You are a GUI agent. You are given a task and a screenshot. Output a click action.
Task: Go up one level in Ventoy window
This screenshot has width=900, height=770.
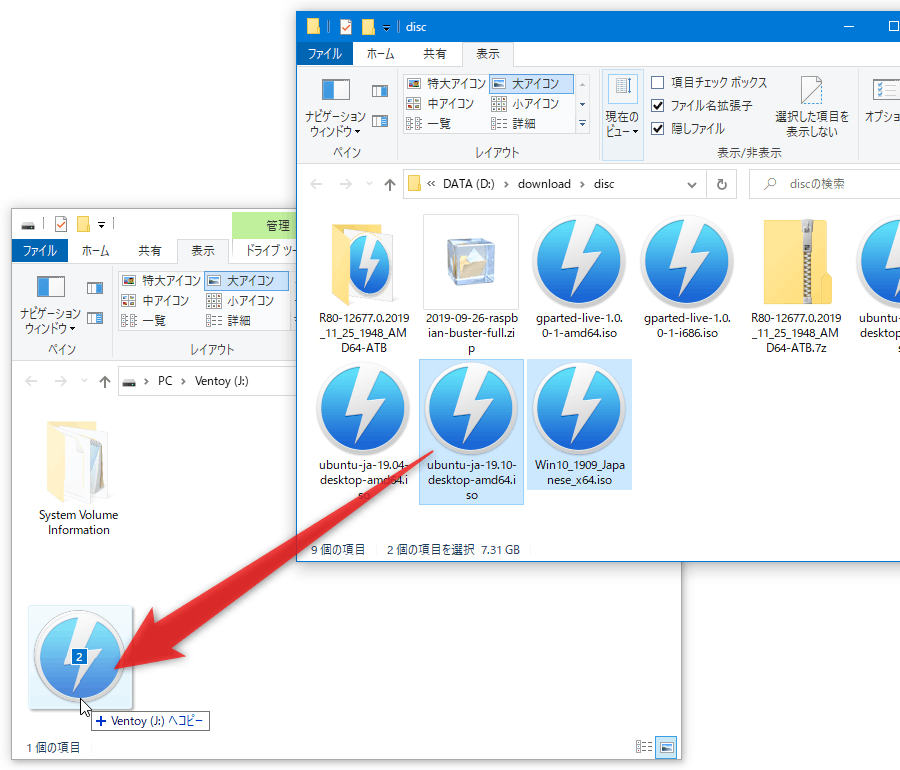tap(104, 382)
